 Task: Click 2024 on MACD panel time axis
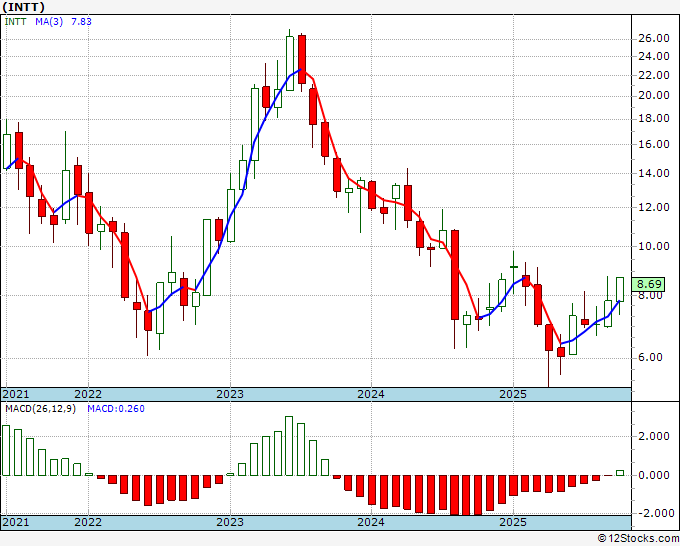point(371,522)
